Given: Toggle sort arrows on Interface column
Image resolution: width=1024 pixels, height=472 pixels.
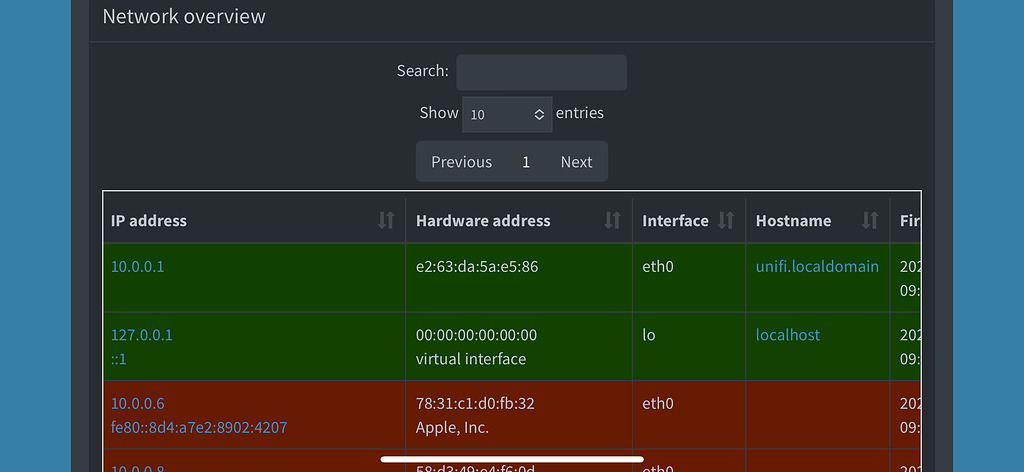Looking at the screenshot, I should coord(726,221).
